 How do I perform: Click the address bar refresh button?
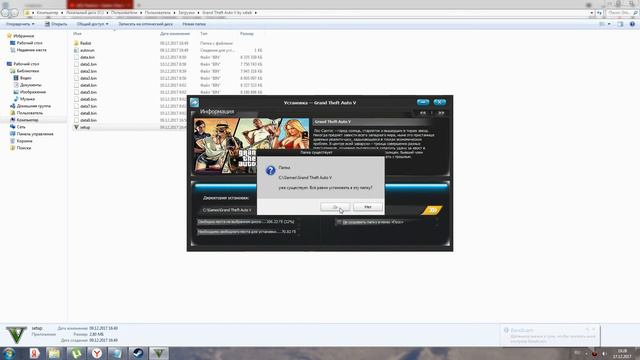click(x=599, y=13)
